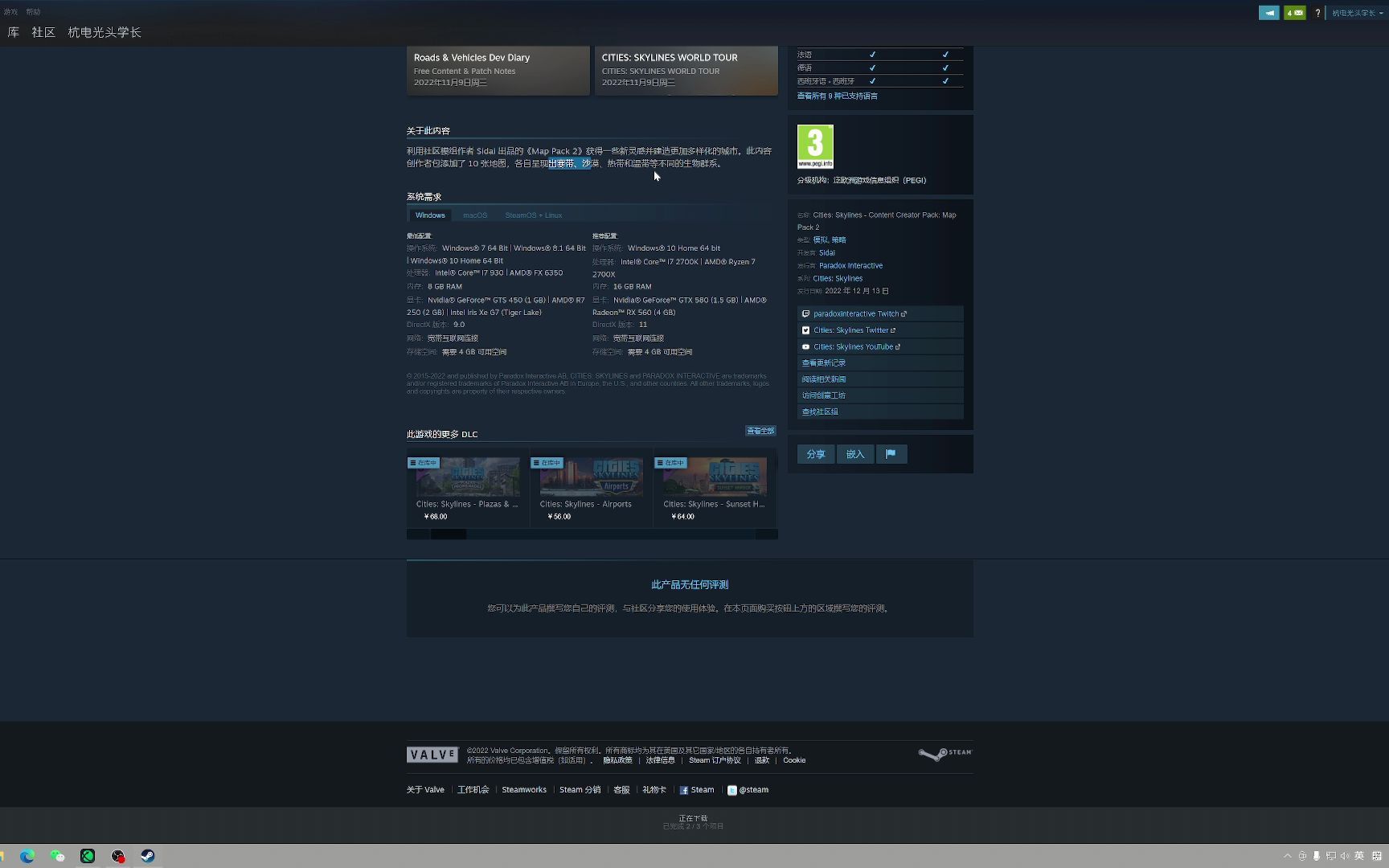This screenshot has height=868, width=1389.
Task: Open WeChat from the taskbar
Action: click(57, 856)
